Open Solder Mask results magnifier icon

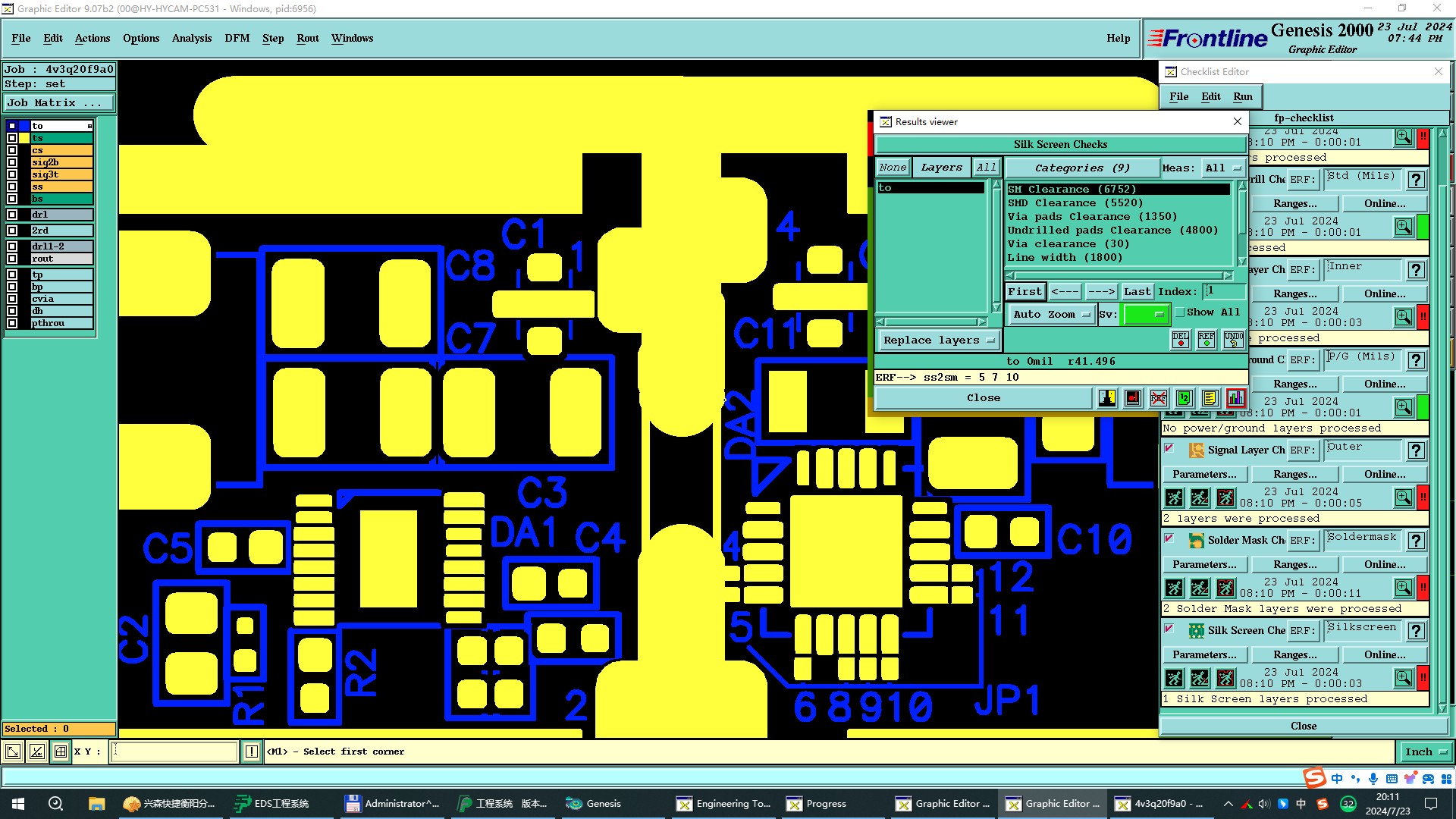(x=1404, y=587)
